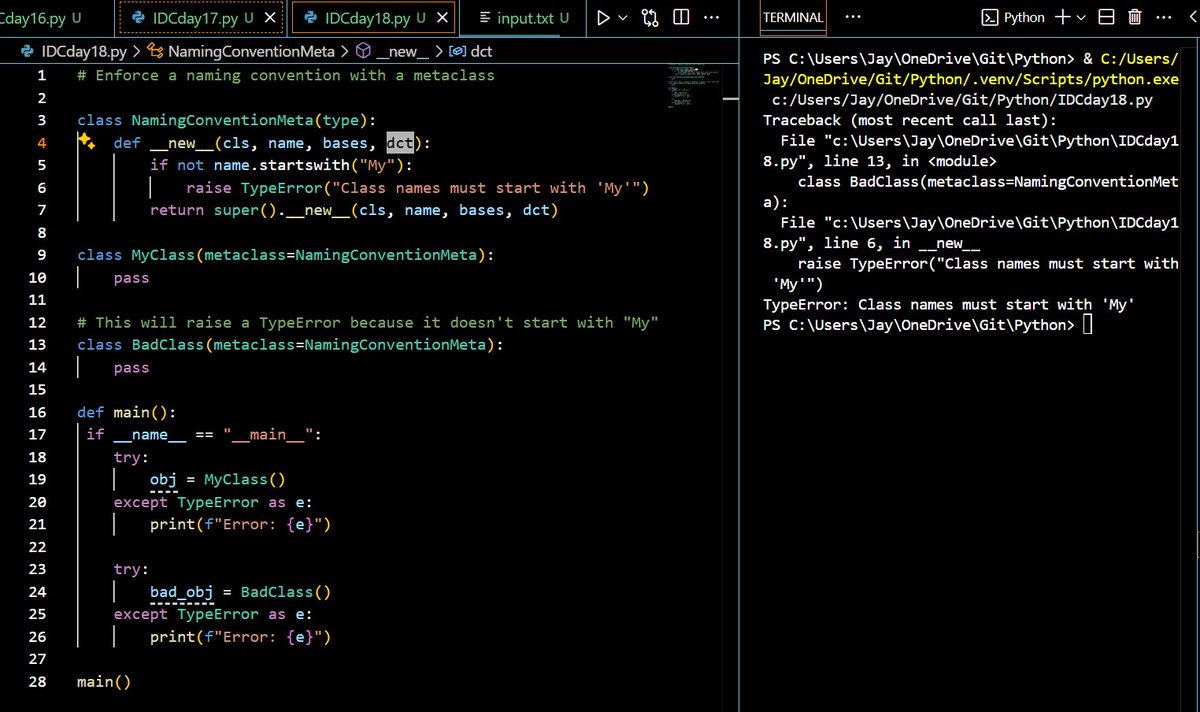Viewport: 1200px width, 712px height.
Task: Click line number 13 in the gutter
Action: [x=39, y=345]
